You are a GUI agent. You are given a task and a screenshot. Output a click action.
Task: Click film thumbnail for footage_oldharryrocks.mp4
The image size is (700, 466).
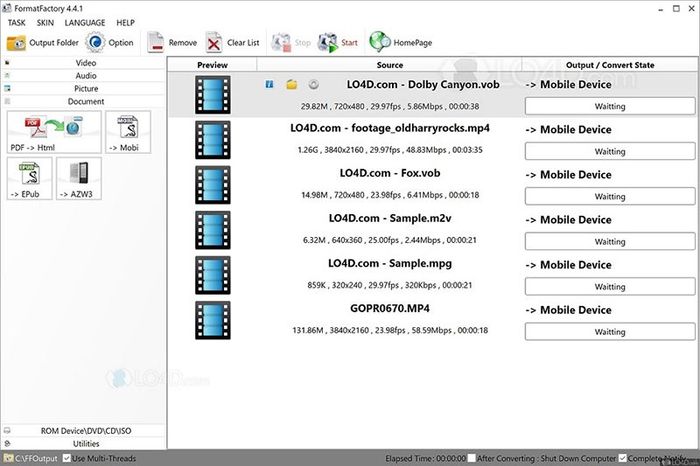click(213, 140)
